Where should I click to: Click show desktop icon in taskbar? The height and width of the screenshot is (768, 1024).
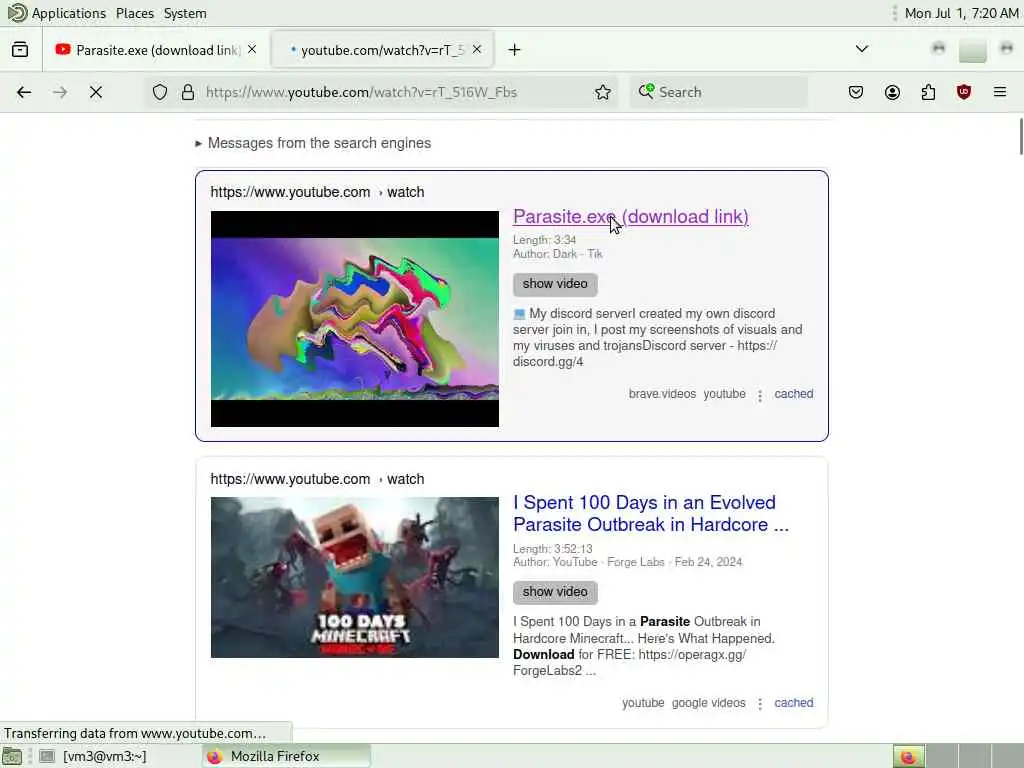tap(12, 756)
